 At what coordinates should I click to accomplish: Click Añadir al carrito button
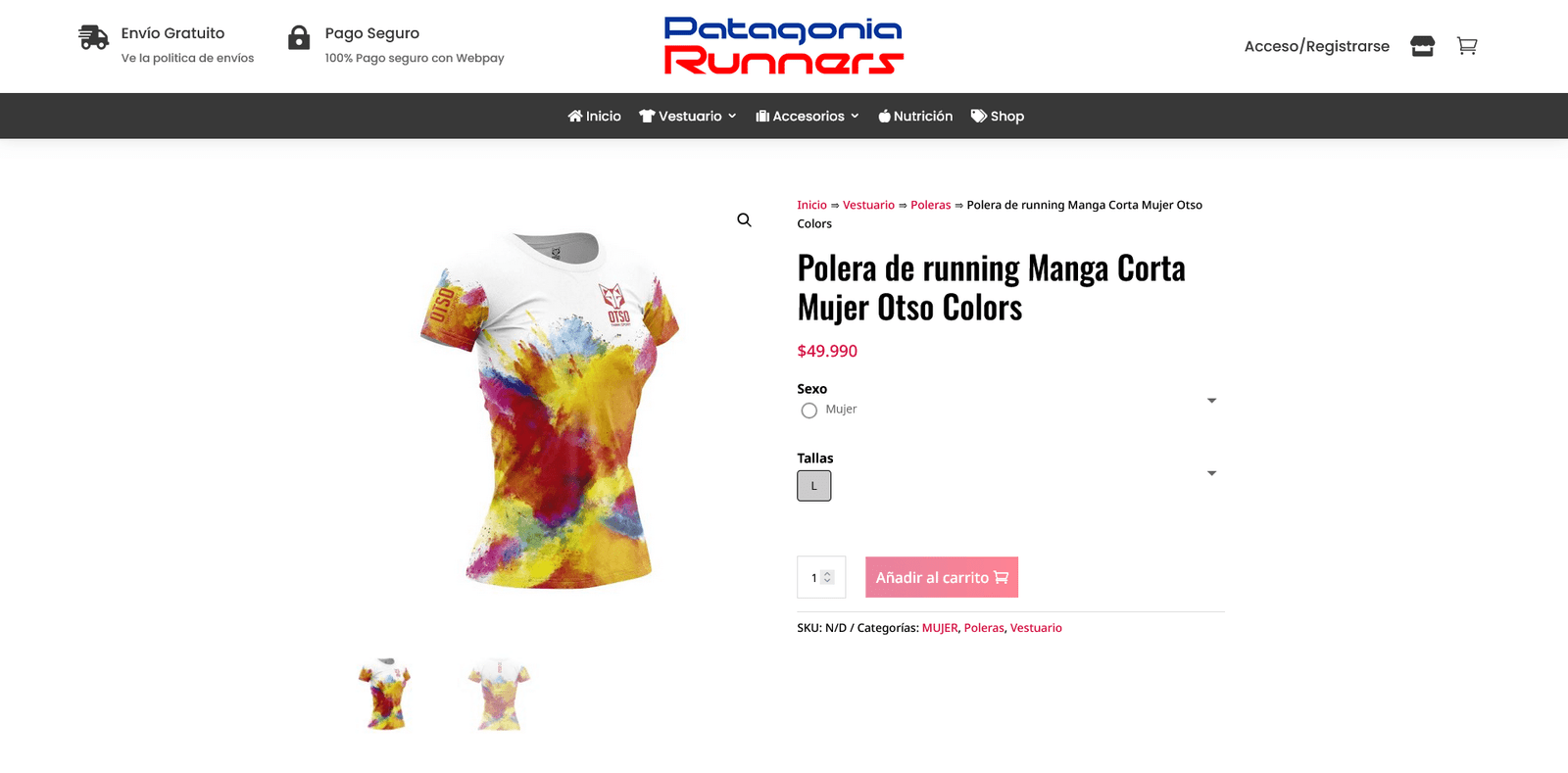(942, 577)
